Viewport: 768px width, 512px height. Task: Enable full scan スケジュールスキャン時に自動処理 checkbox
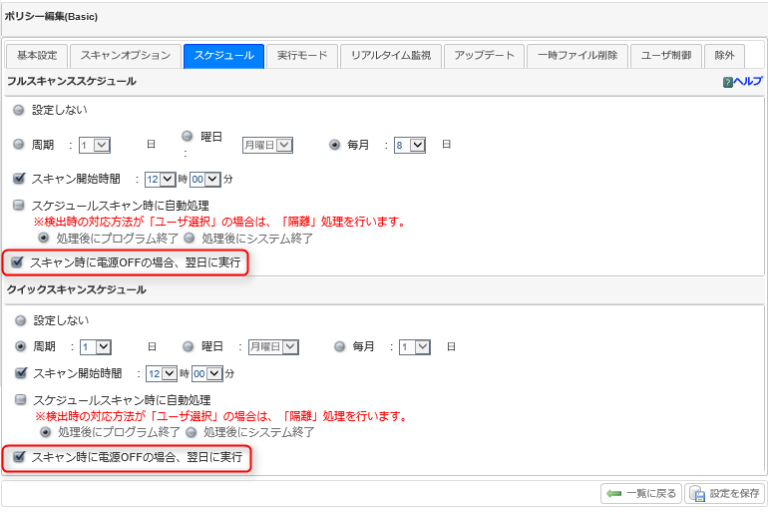19,205
